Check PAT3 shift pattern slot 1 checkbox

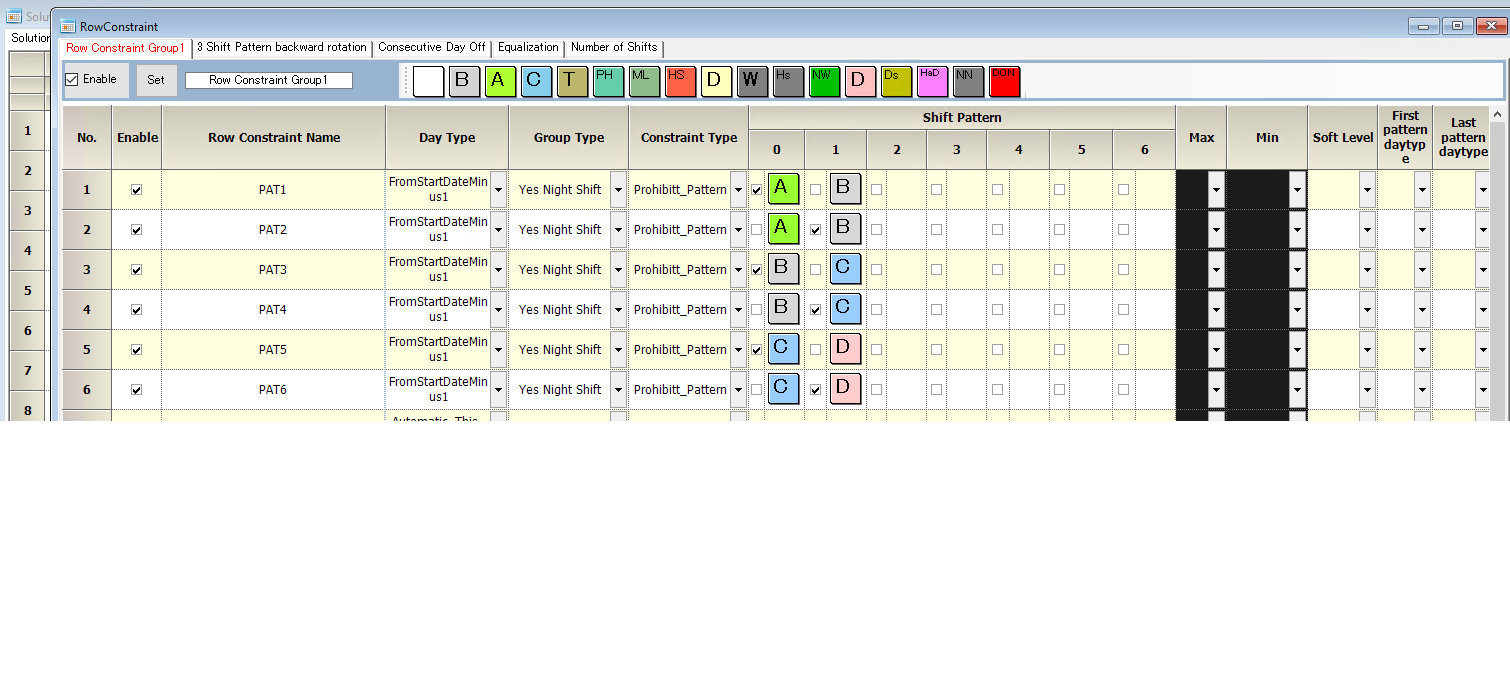tap(816, 269)
